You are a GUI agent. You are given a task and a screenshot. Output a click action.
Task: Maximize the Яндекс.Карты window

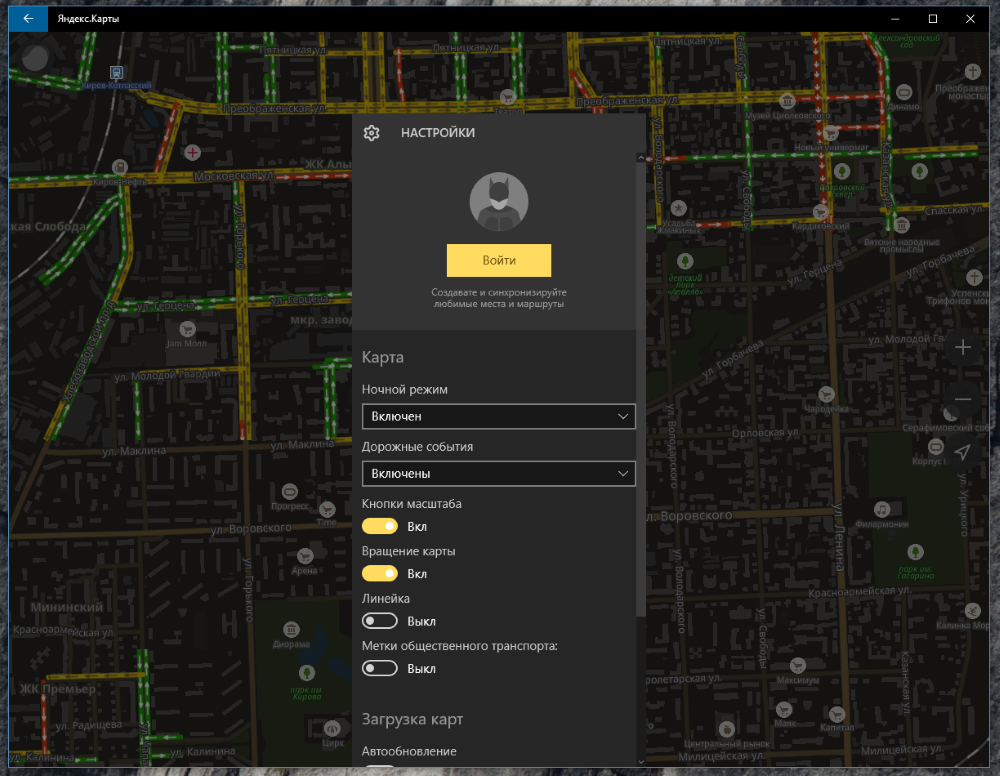point(932,18)
